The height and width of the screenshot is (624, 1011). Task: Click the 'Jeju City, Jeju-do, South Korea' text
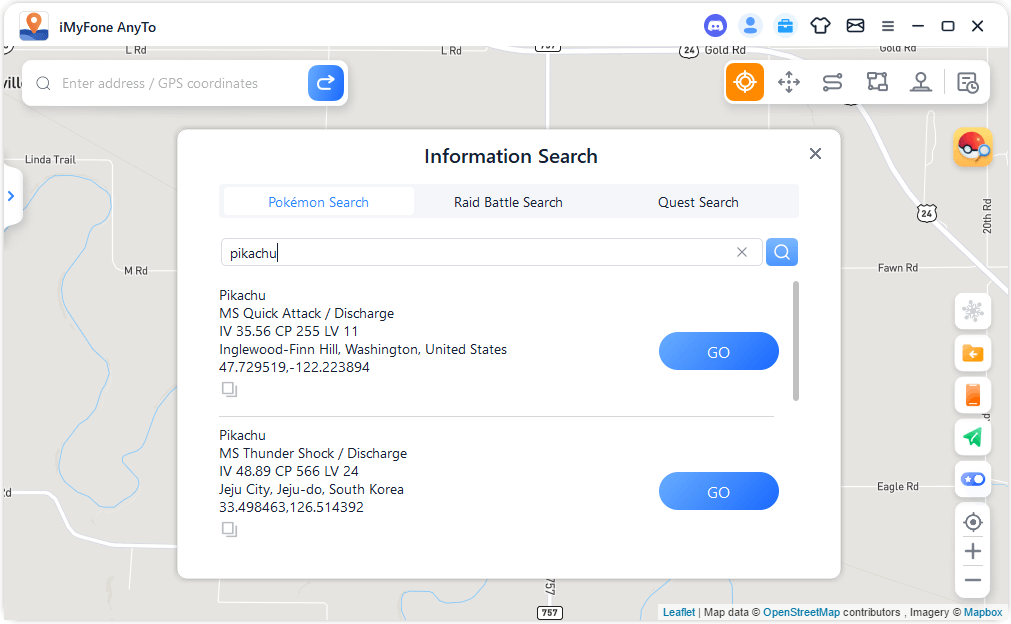(311, 489)
